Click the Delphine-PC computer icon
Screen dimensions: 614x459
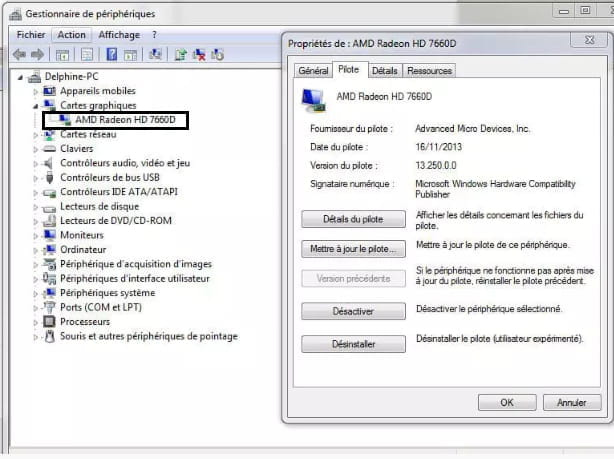34,76
